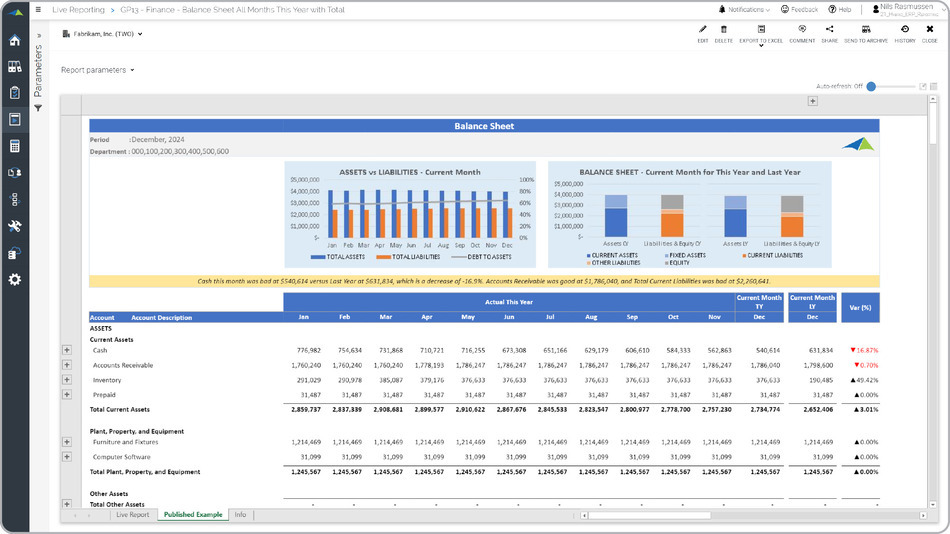The image size is (950, 534).
Task: Click the Send to Archive icon
Action: point(865,30)
